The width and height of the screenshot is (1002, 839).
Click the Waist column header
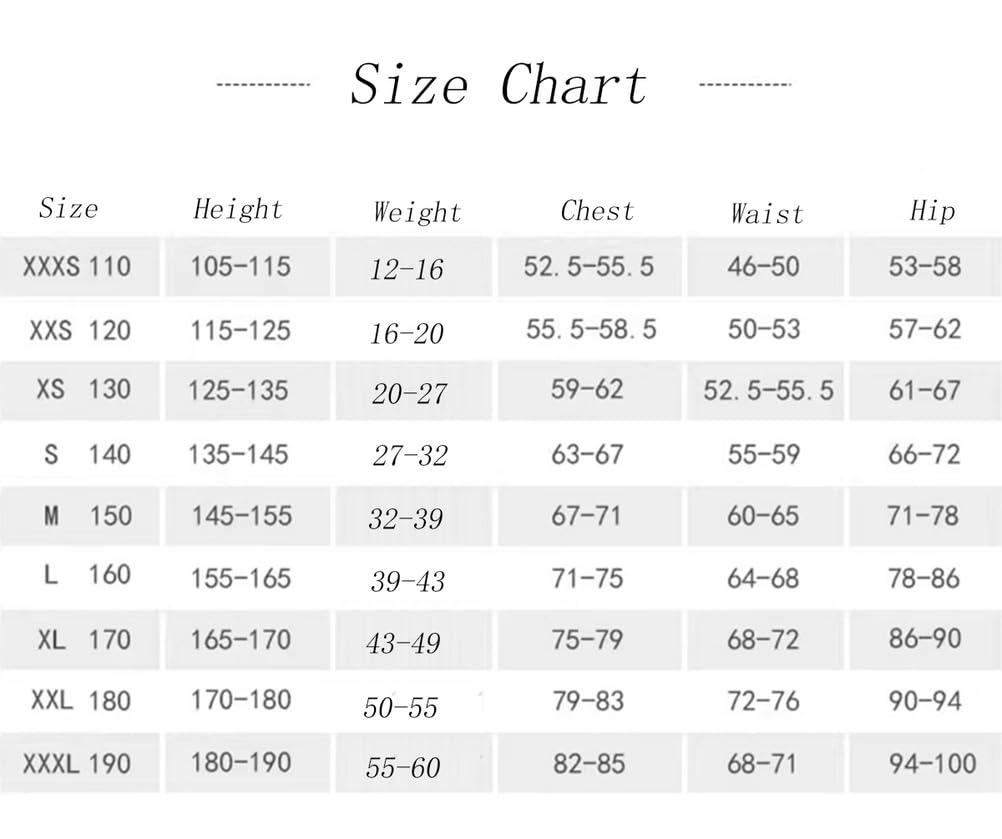coord(767,213)
